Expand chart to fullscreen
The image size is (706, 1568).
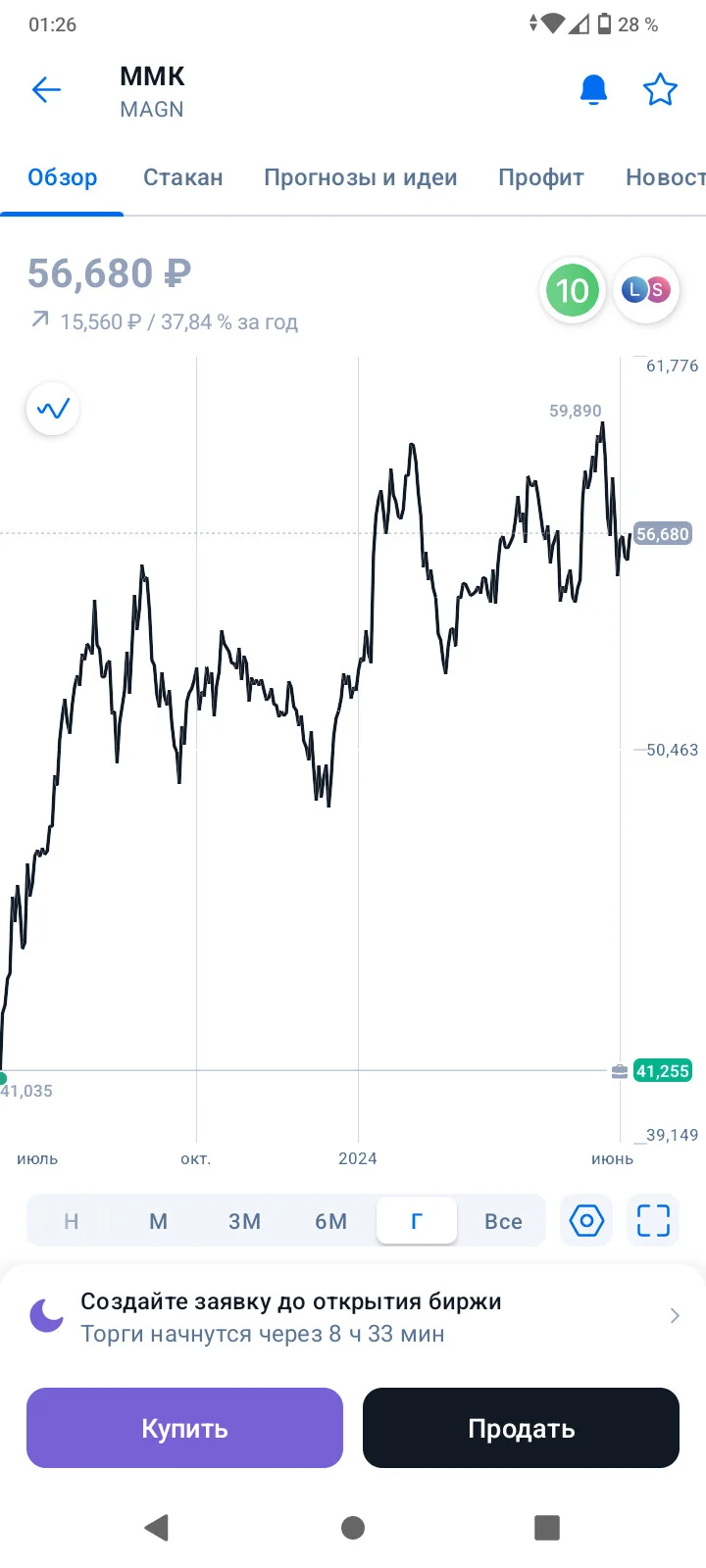[653, 1221]
